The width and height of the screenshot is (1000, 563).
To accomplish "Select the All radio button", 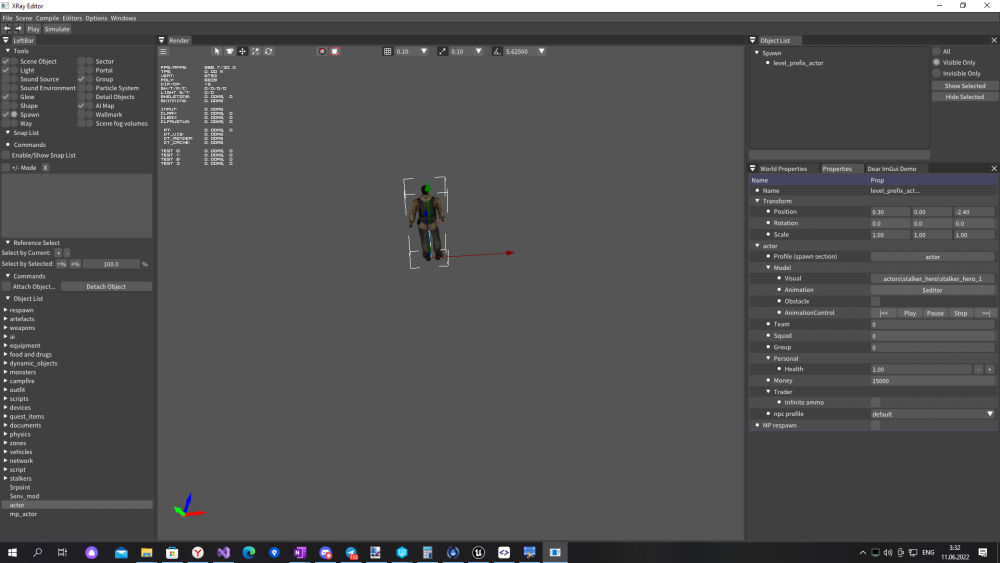I will (936, 52).
